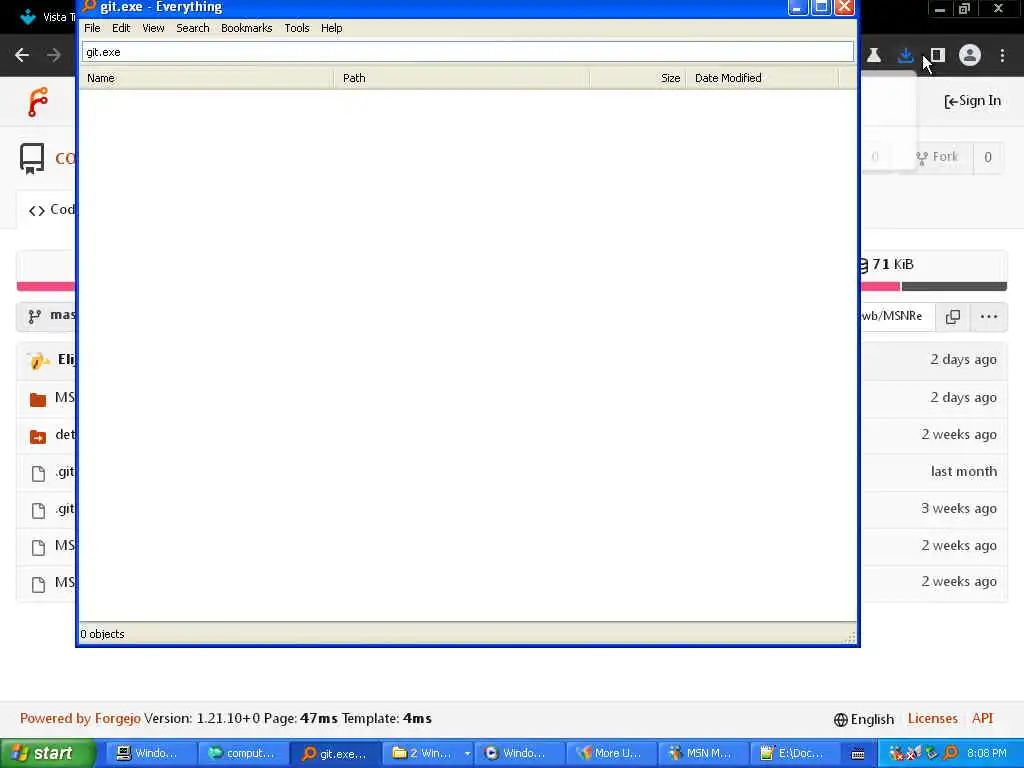Open the English language selector
The image size is (1024, 768).
click(864, 719)
